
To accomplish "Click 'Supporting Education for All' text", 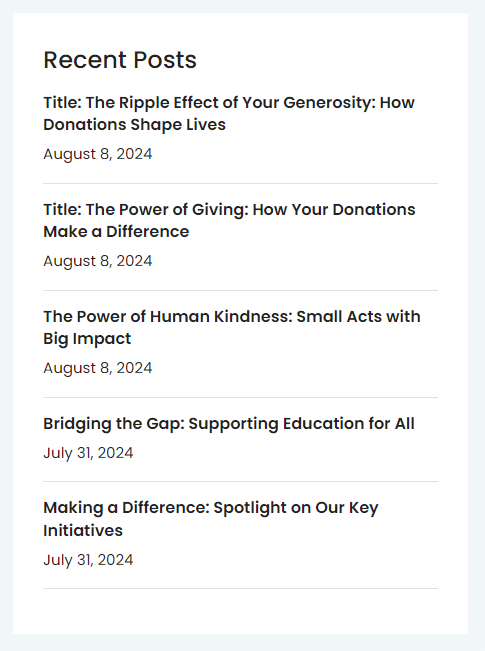I will [x=301, y=423].
